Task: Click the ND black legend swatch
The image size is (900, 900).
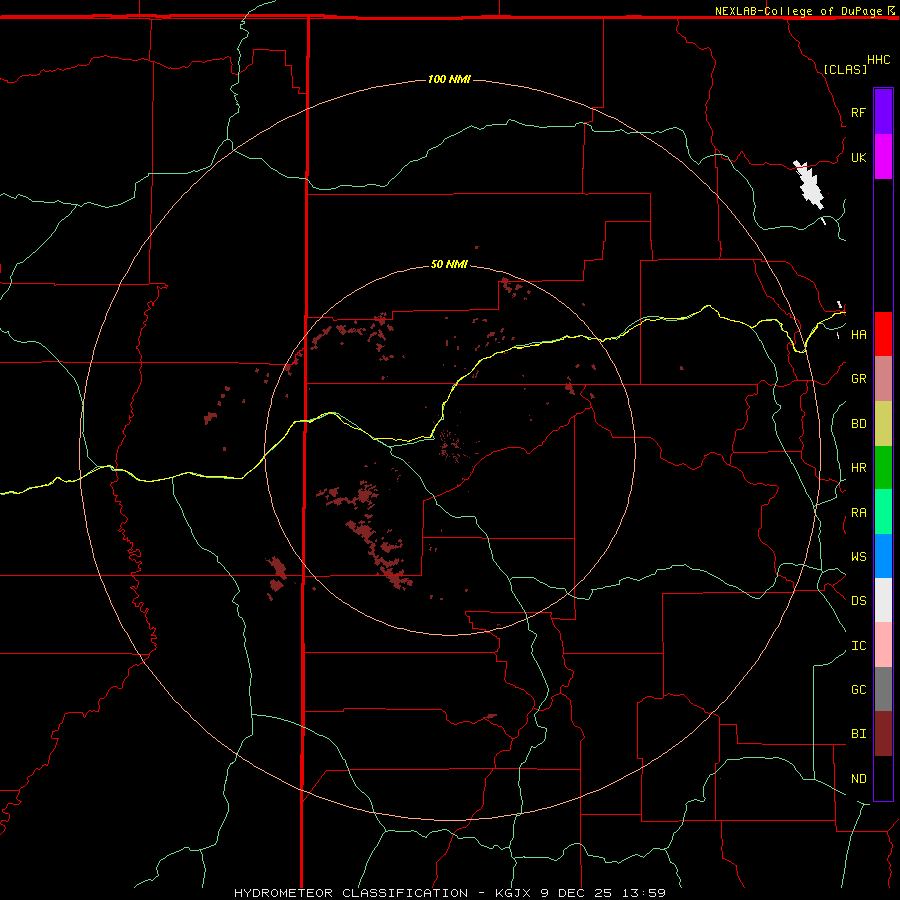Action: pyautogui.click(x=883, y=778)
